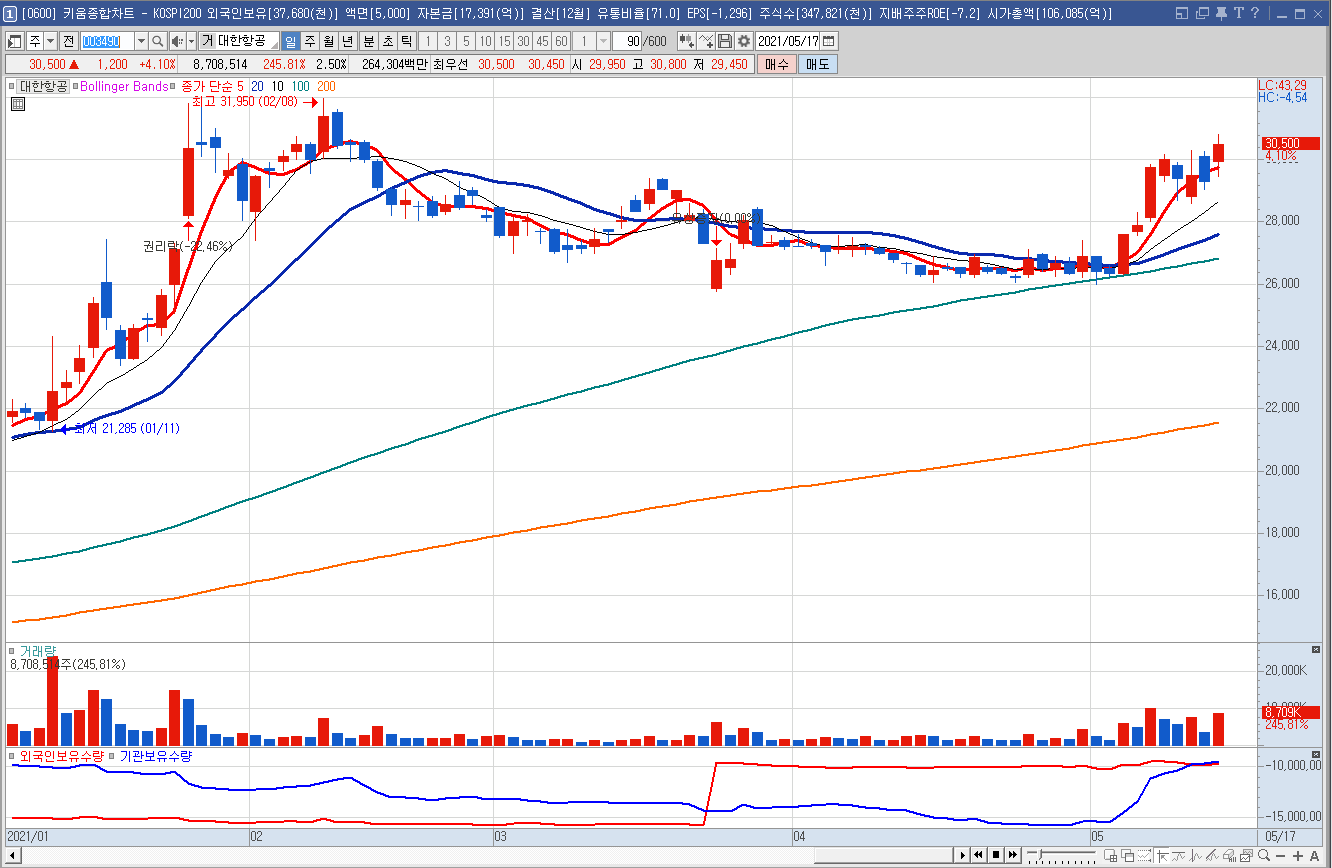Viewport: 1332px width, 868px height.
Task: Select the 주 weekly period toggle
Action: (310, 41)
